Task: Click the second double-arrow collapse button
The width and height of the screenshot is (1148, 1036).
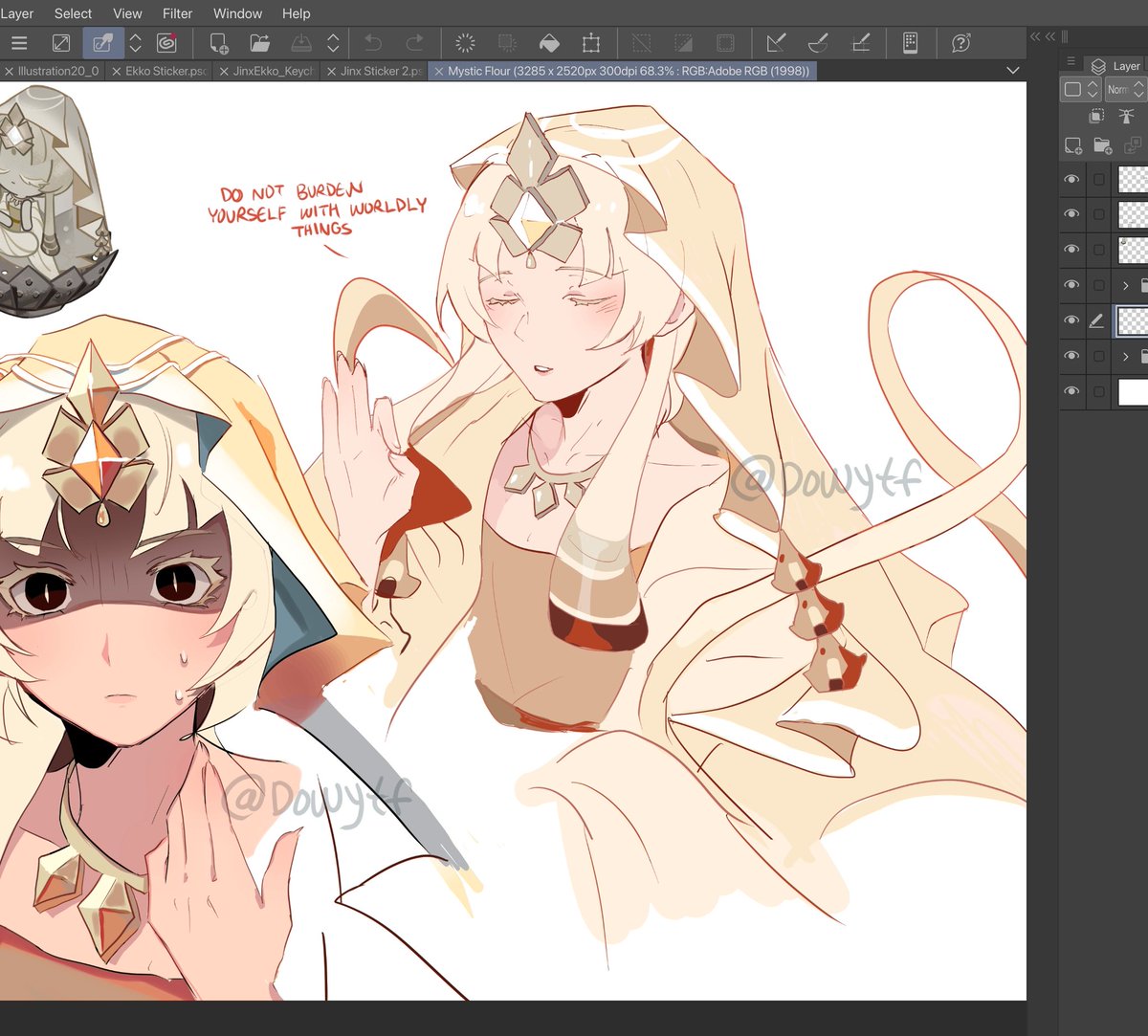Action: point(1050,36)
